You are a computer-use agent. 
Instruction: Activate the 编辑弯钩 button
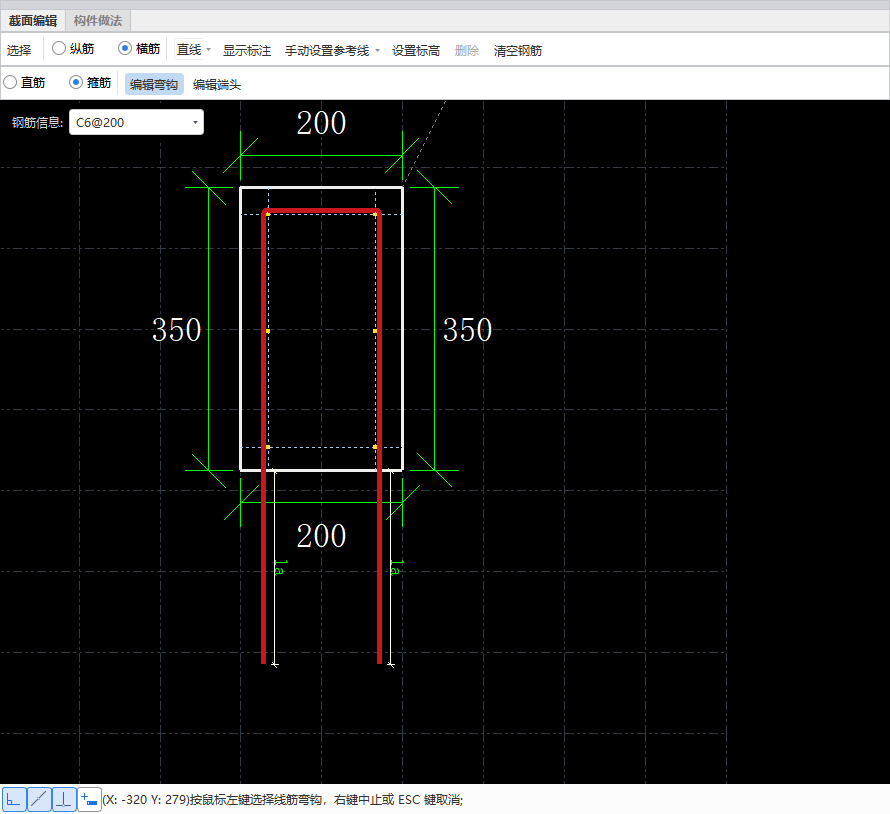(154, 84)
